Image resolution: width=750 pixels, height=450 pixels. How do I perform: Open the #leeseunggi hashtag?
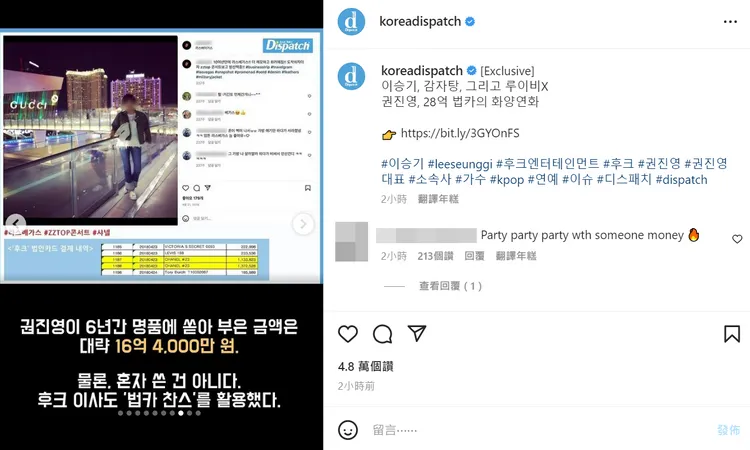[460, 164]
